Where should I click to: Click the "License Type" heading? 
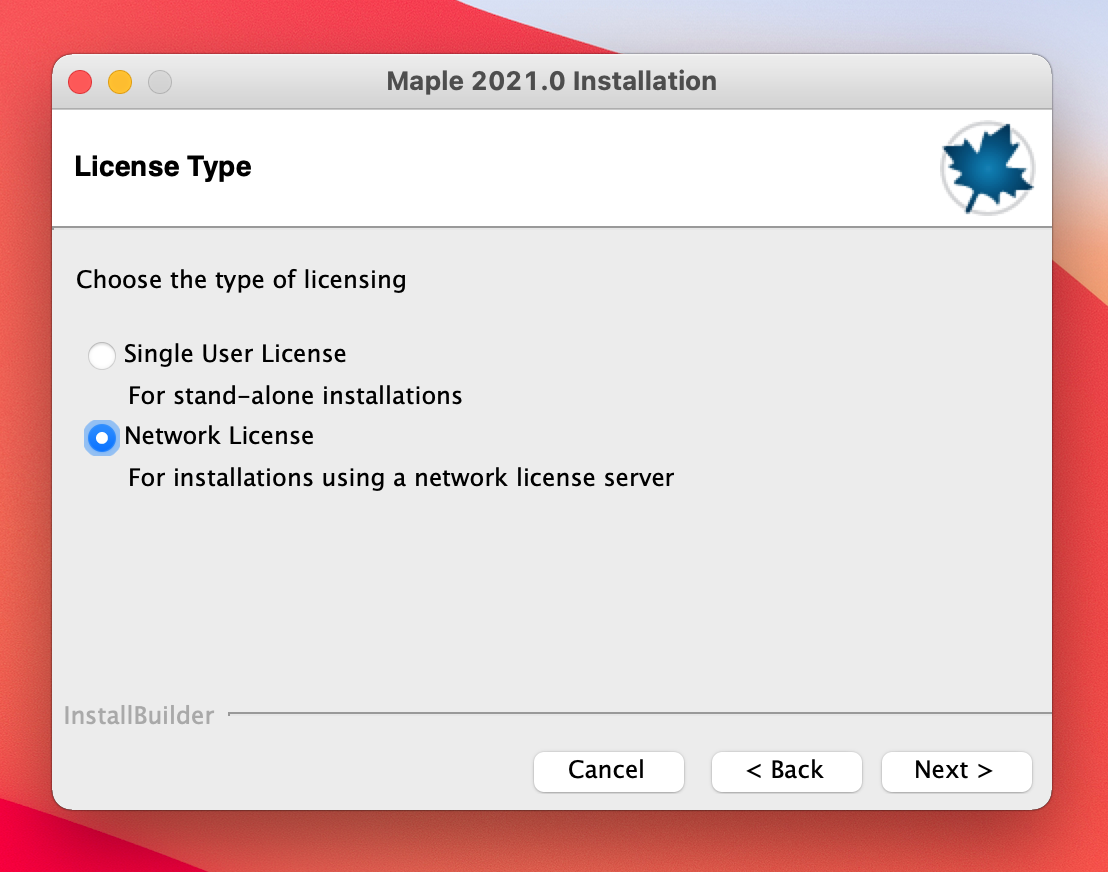pos(163,166)
